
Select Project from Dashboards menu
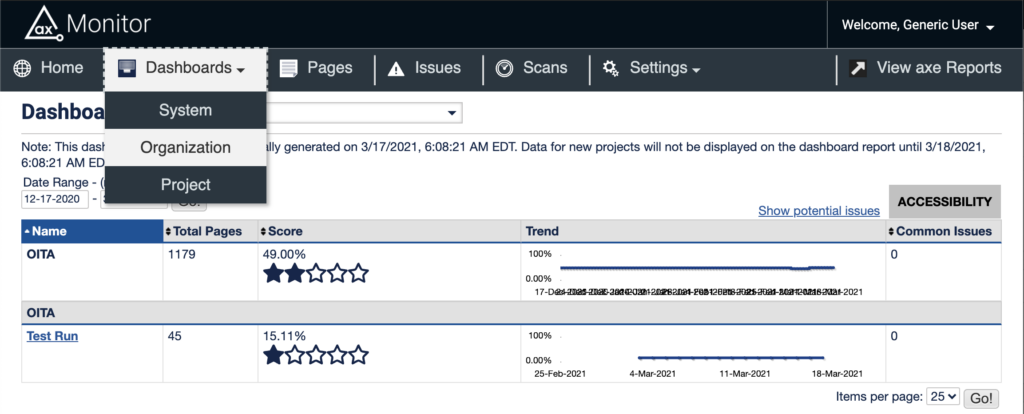point(185,184)
